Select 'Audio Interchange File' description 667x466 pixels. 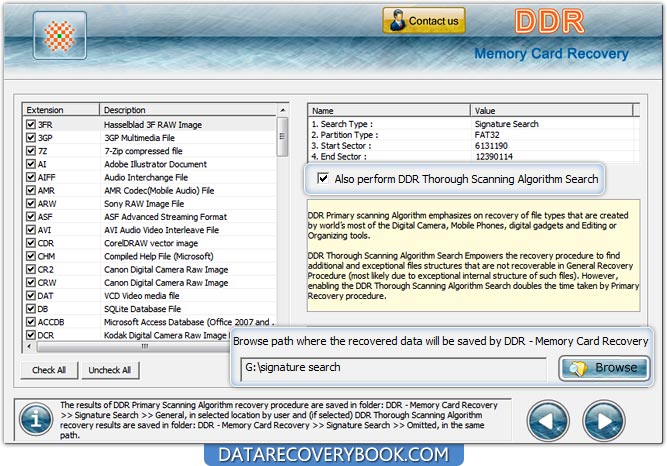point(146,177)
